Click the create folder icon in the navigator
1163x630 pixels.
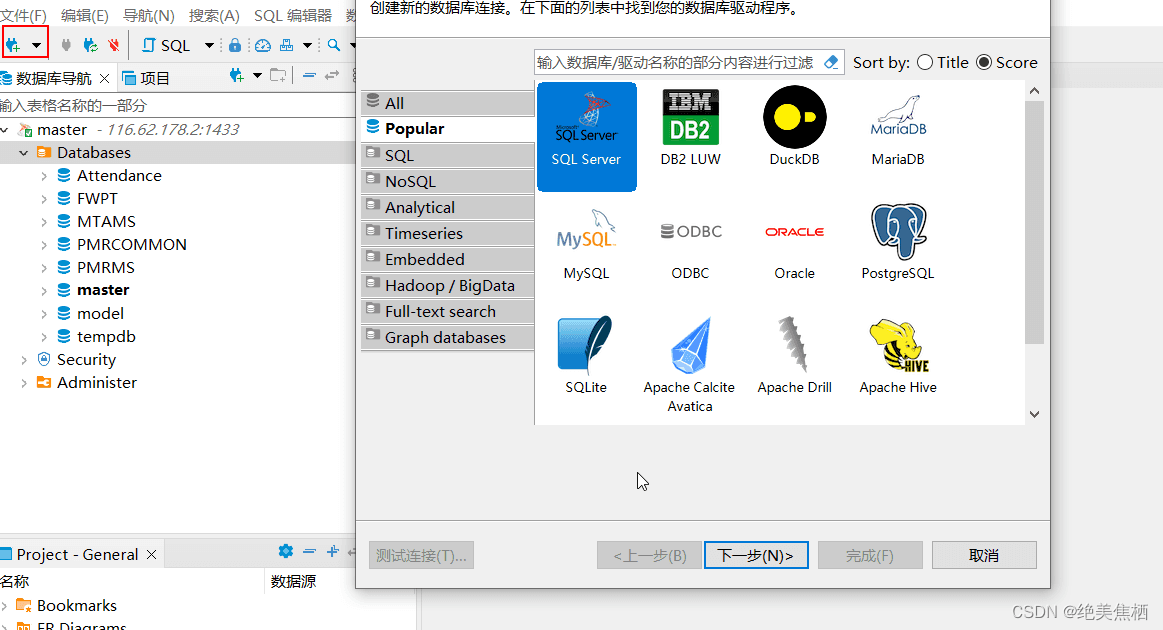[278, 76]
